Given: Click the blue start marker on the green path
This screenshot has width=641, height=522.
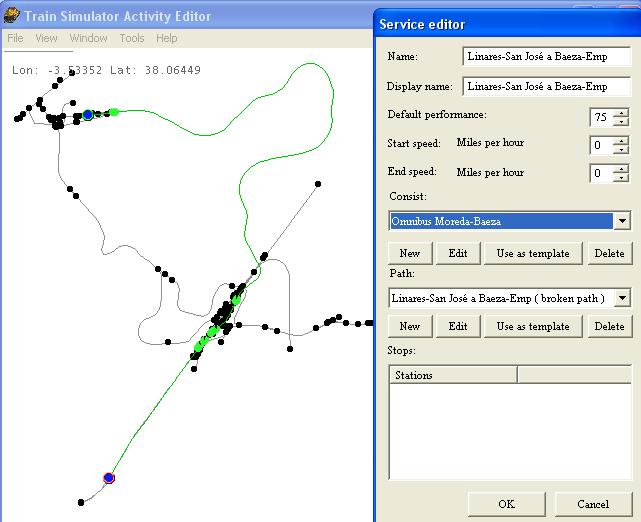Looking at the screenshot, I should point(88,116).
